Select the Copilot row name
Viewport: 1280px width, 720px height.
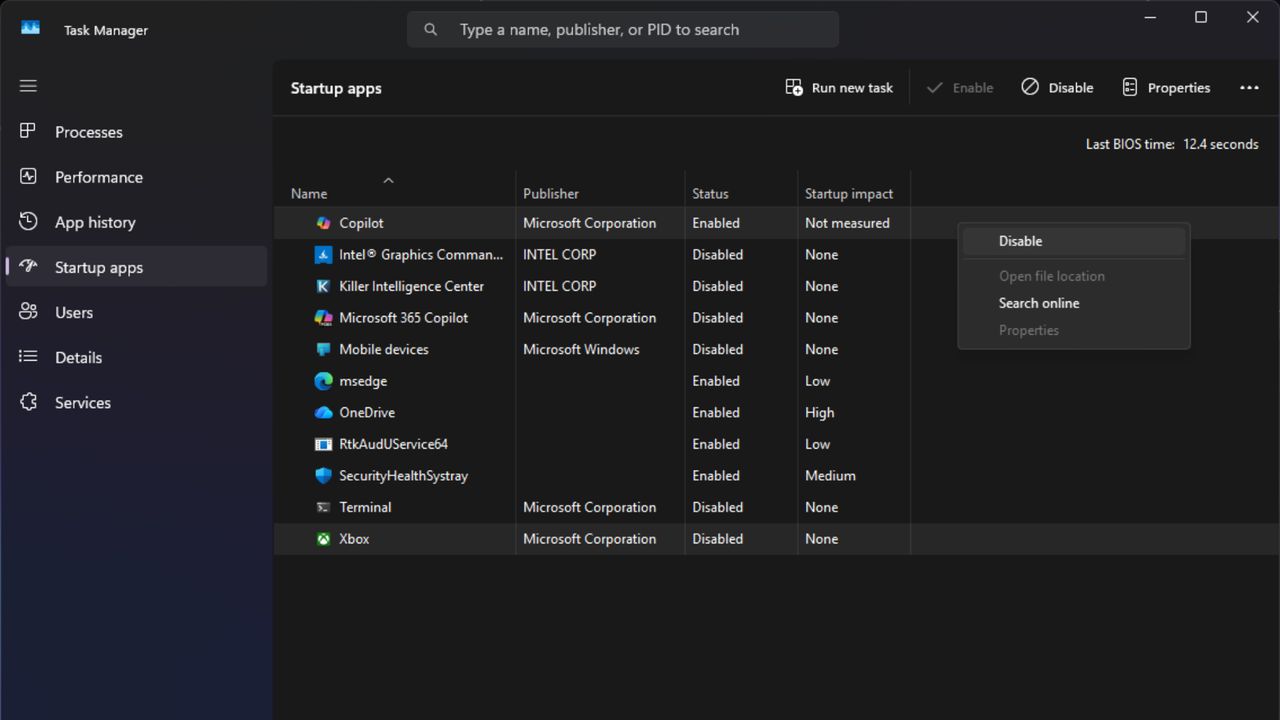click(x=361, y=223)
